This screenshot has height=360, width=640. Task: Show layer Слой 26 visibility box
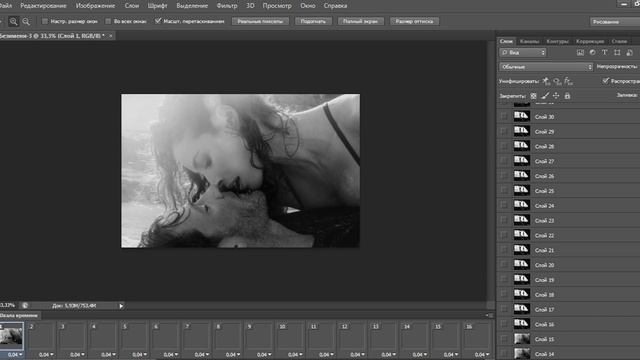pos(504,176)
